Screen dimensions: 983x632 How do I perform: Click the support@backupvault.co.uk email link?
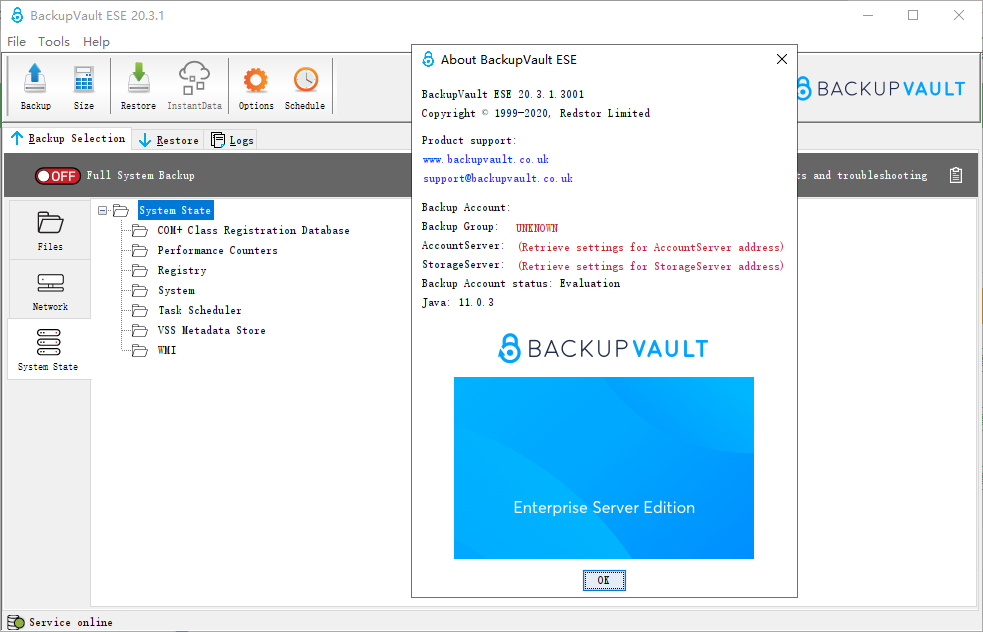pos(498,179)
